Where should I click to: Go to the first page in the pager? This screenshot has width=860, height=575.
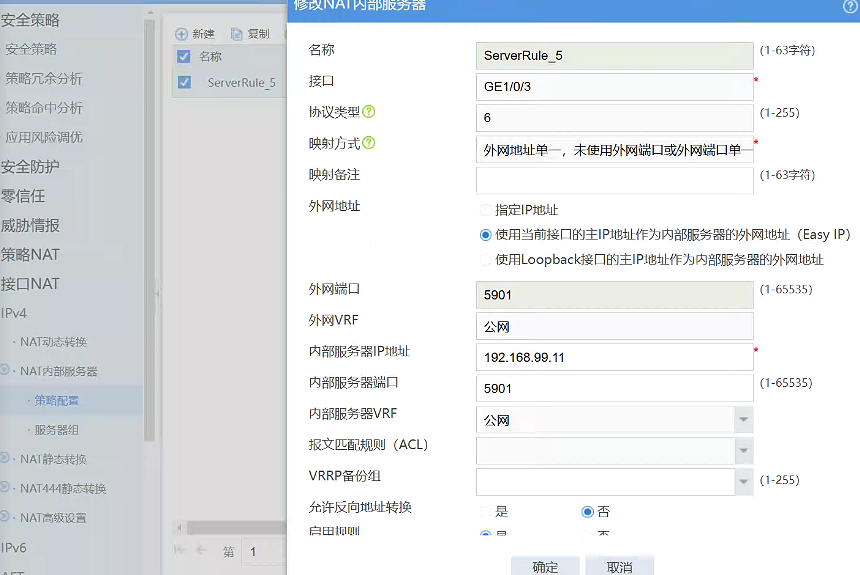[x=180, y=550]
